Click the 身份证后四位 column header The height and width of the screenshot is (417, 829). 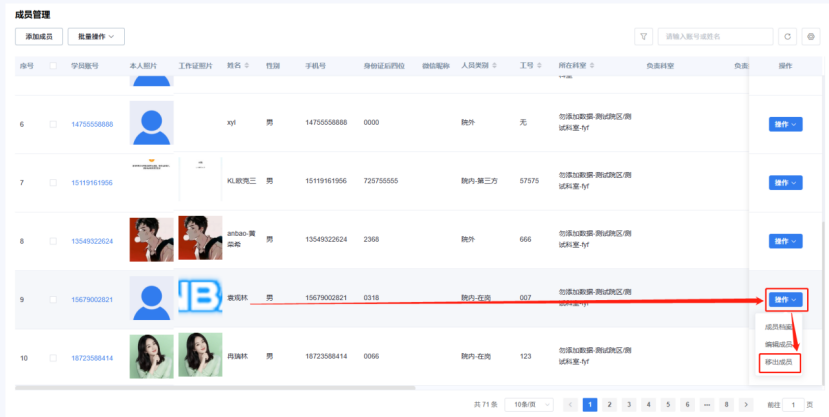coord(384,66)
